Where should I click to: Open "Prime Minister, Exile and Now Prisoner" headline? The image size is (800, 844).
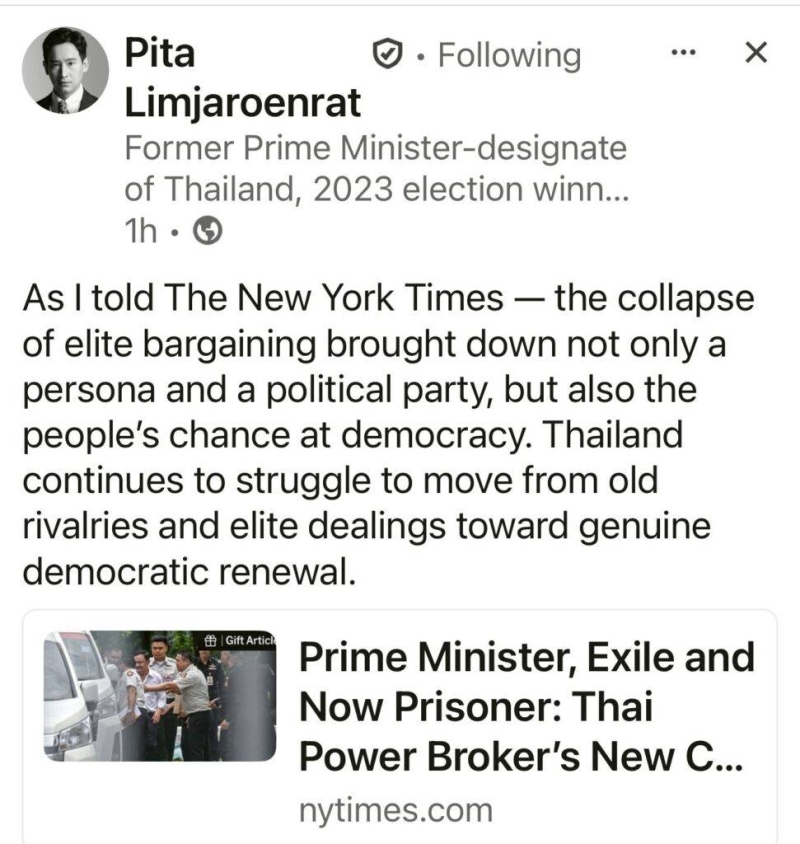pos(526,658)
